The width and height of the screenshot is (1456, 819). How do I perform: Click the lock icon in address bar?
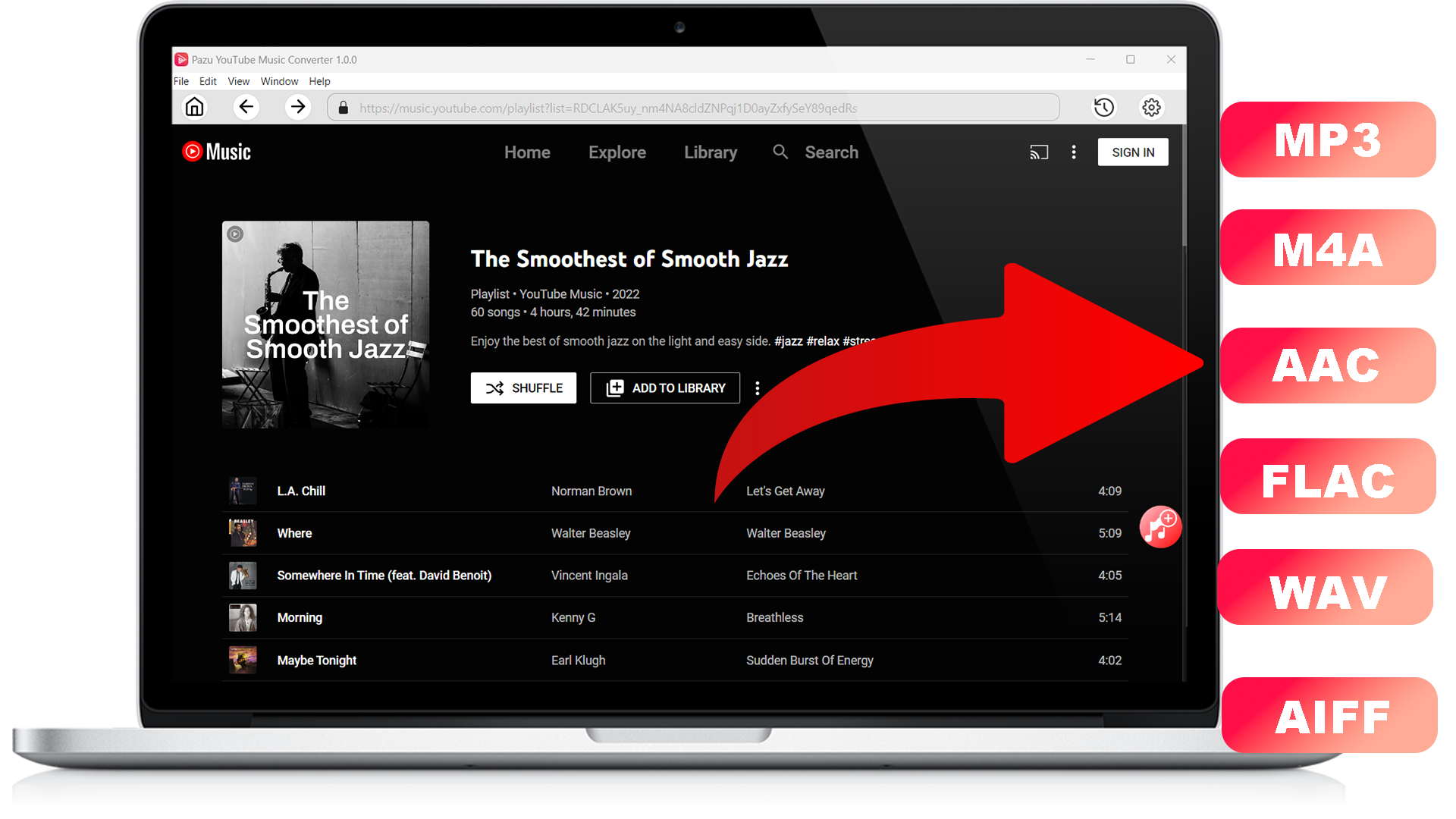coord(343,108)
